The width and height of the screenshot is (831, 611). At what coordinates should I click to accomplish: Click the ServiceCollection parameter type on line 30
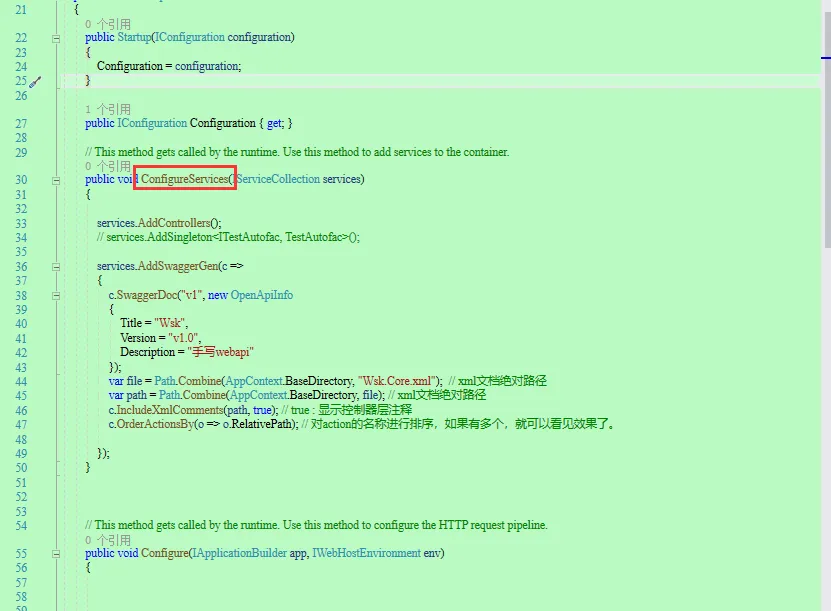tap(278, 179)
